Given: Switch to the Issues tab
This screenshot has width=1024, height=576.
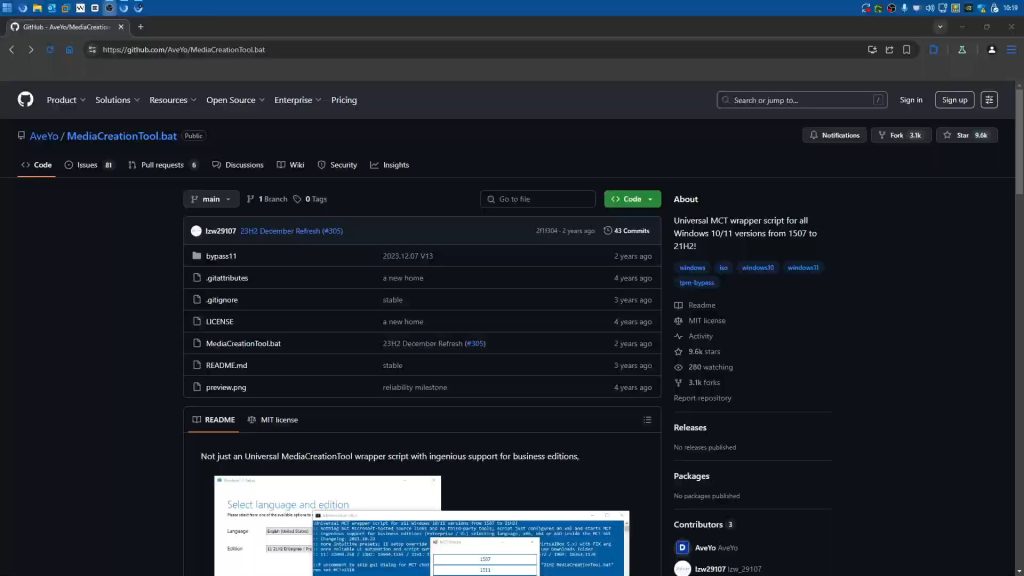Looking at the screenshot, I should pos(89,165).
